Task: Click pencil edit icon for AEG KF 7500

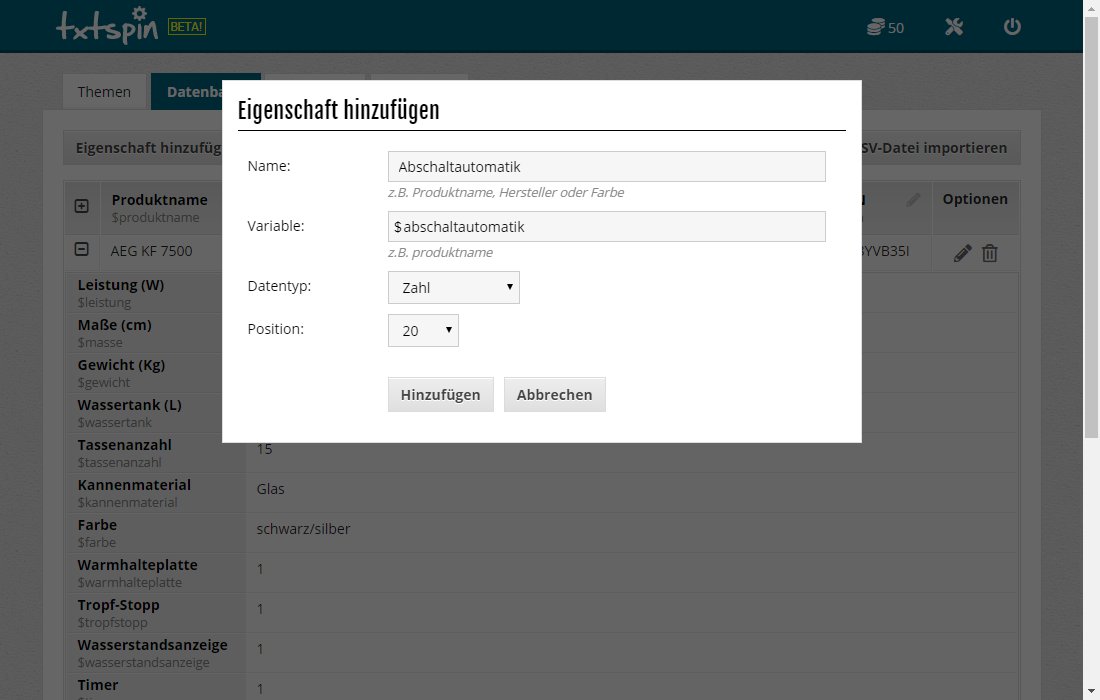Action: [x=962, y=253]
